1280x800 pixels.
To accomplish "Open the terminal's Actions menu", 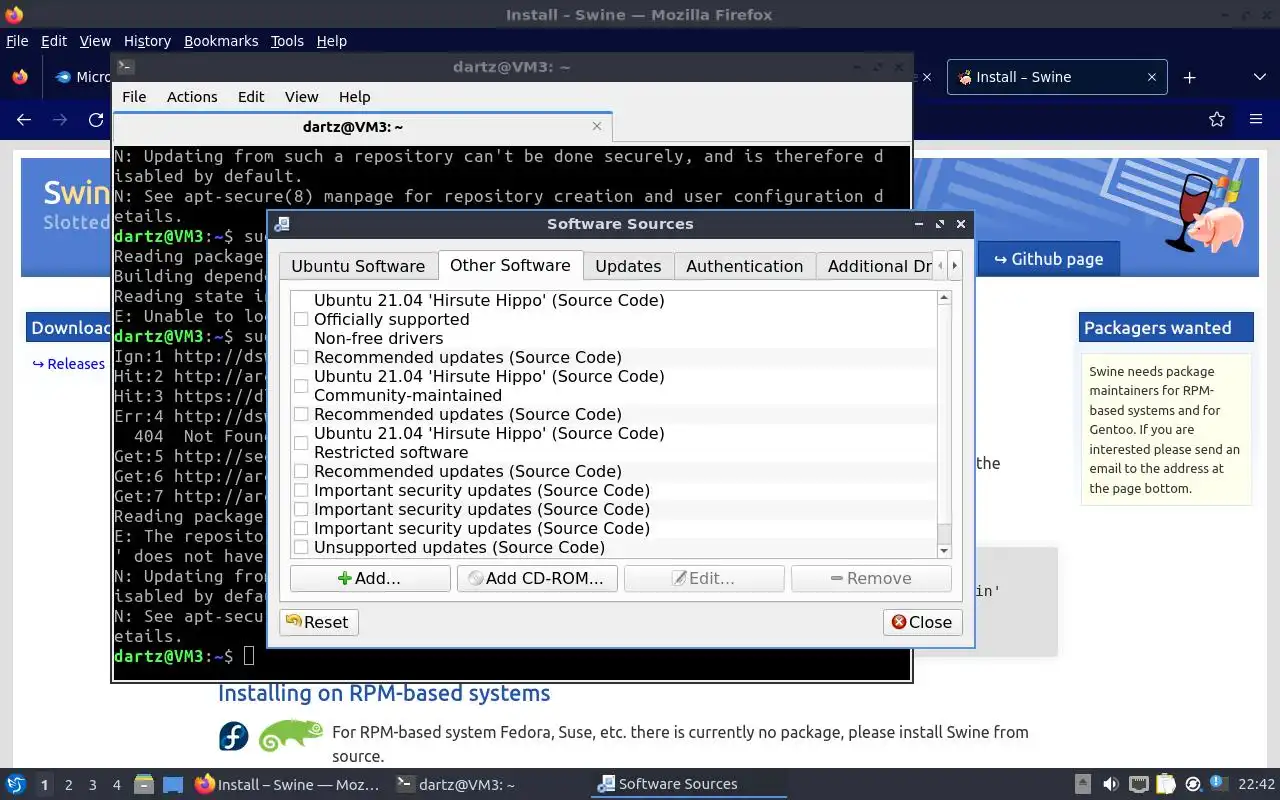I will pyautogui.click(x=192, y=97).
